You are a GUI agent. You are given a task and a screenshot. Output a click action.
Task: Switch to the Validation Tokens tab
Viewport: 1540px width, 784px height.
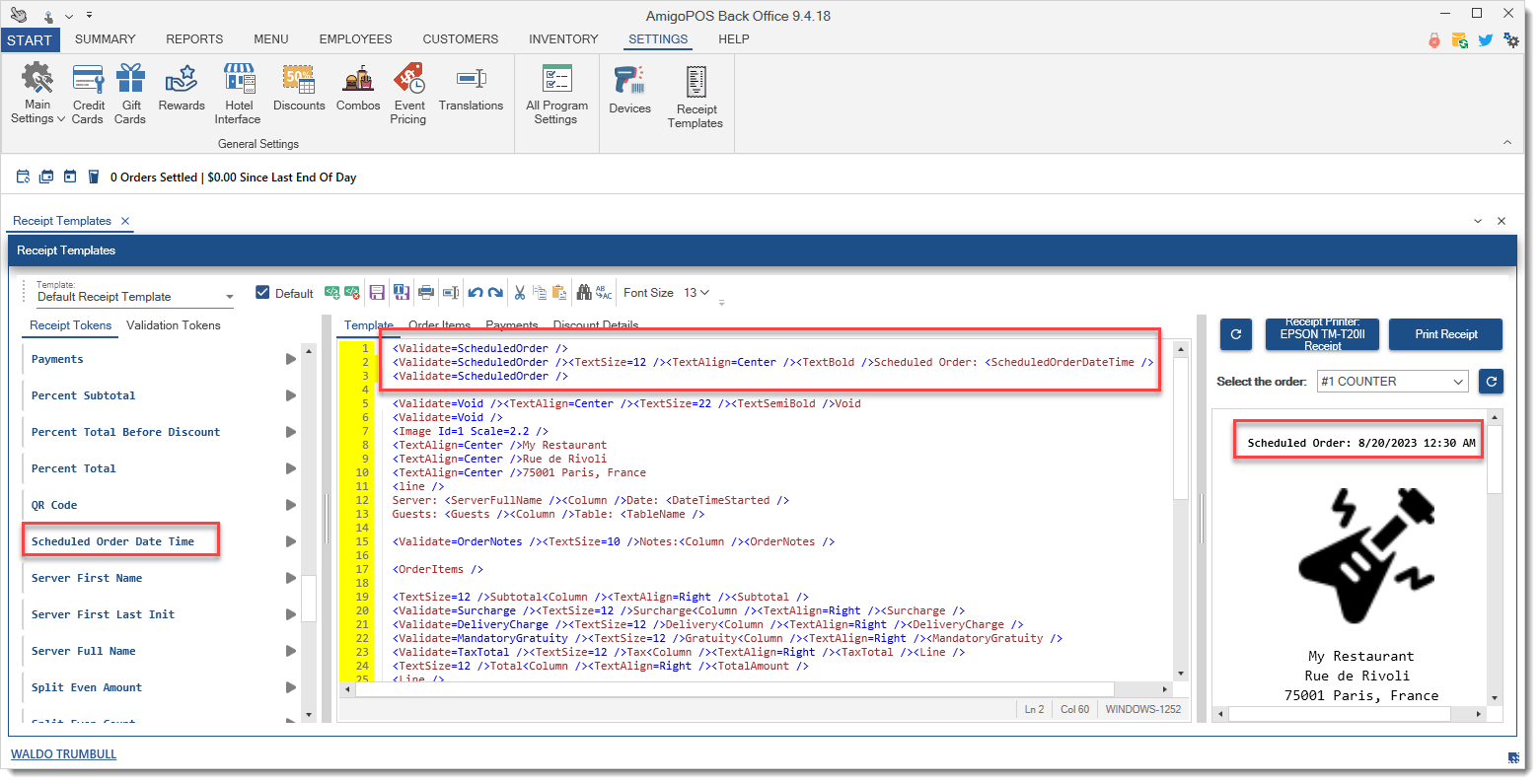(x=174, y=325)
